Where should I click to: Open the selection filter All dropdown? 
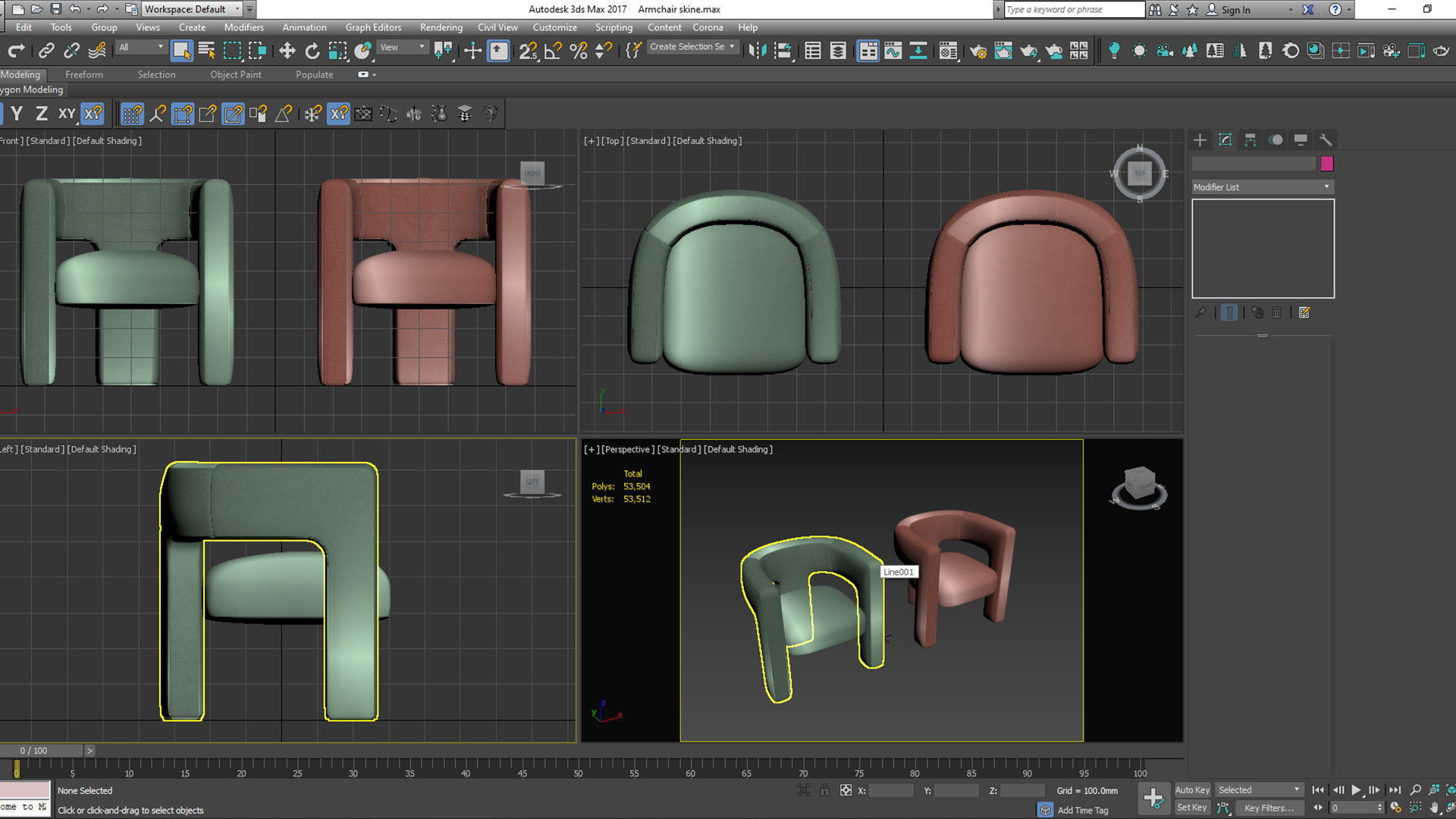pyautogui.click(x=141, y=47)
